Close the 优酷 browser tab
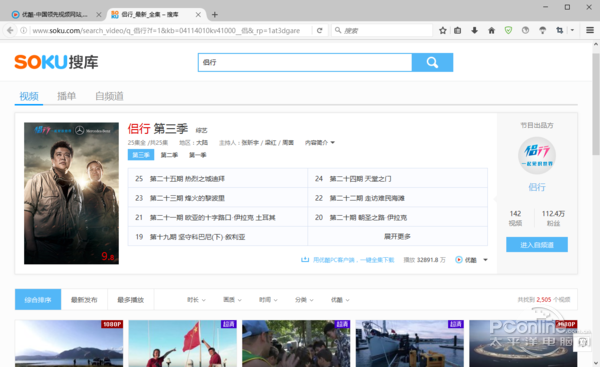600x367 pixels. click(x=99, y=15)
